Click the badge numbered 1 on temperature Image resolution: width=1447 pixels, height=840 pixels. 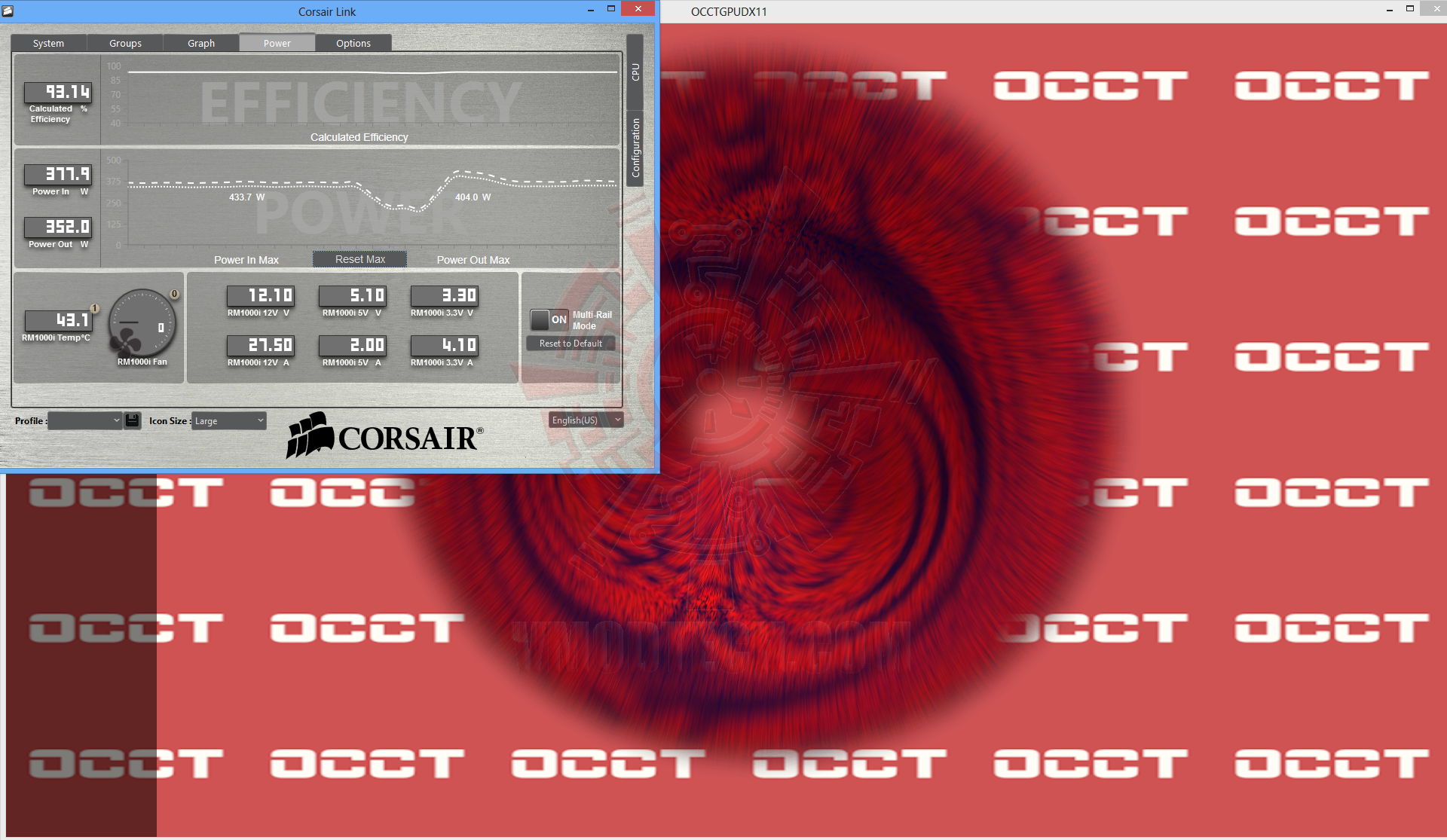point(95,308)
